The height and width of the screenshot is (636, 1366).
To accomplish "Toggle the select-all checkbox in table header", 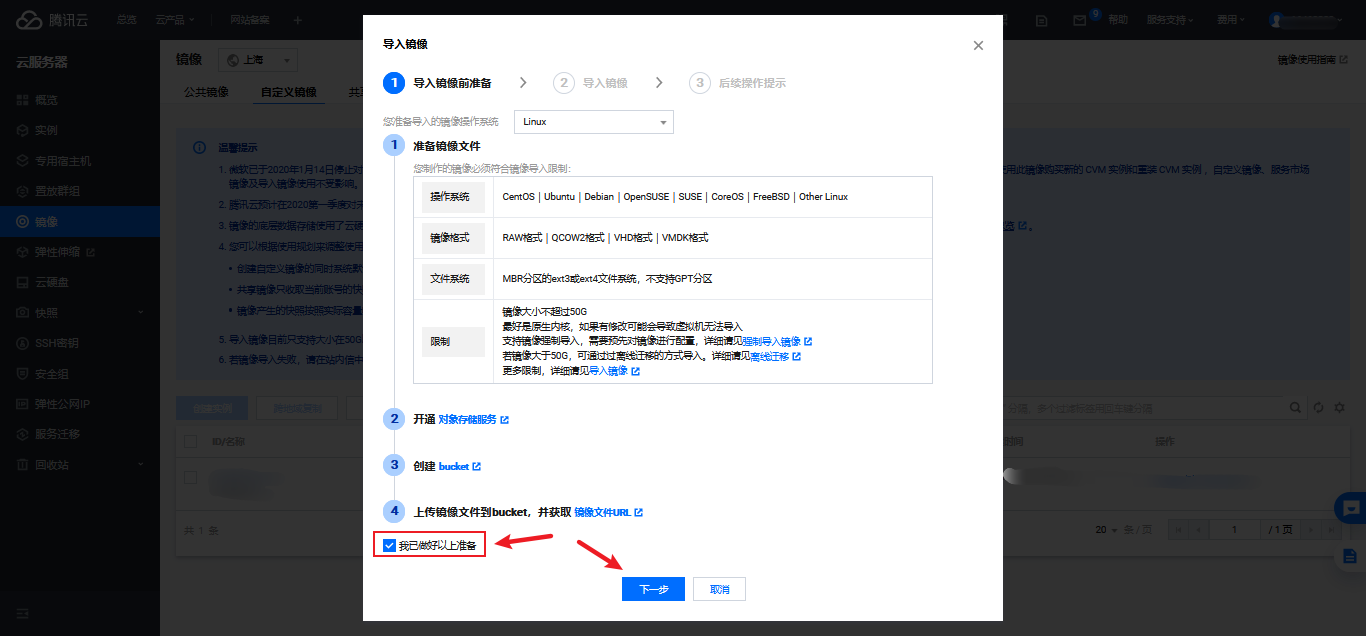I will [191, 441].
